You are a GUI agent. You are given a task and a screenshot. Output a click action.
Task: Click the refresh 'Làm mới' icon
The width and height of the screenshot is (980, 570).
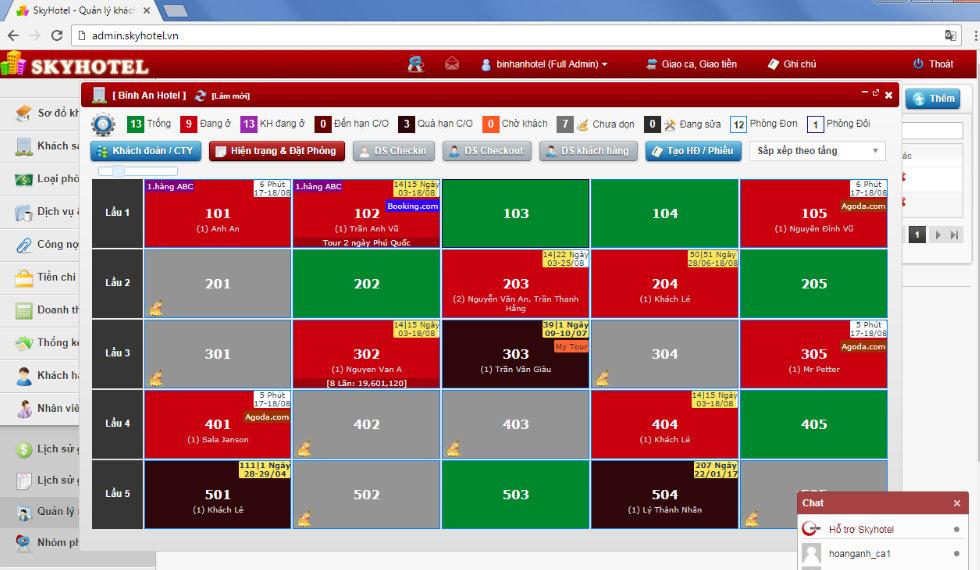pos(200,96)
